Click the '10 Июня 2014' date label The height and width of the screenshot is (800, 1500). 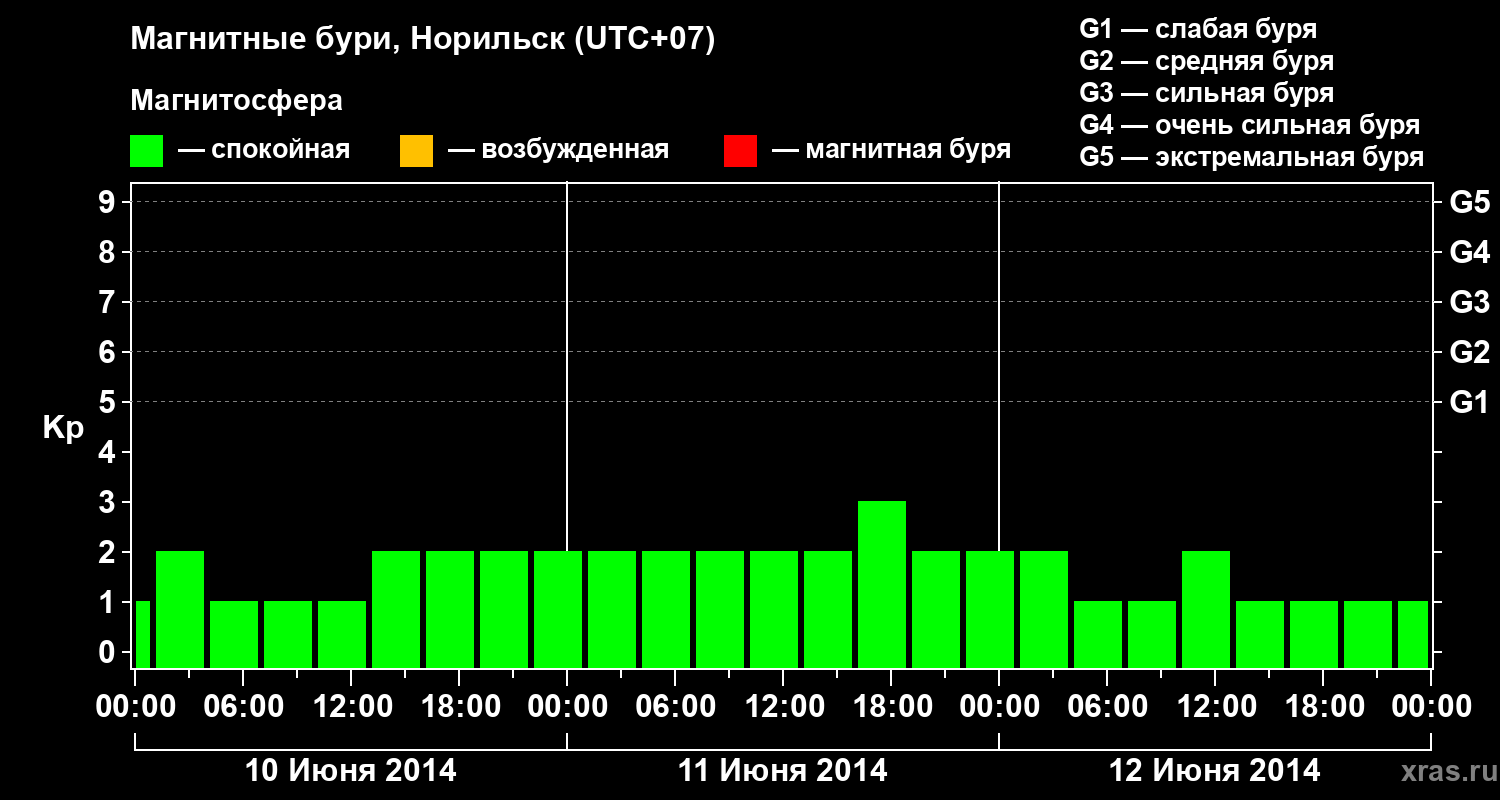[x=350, y=771]
